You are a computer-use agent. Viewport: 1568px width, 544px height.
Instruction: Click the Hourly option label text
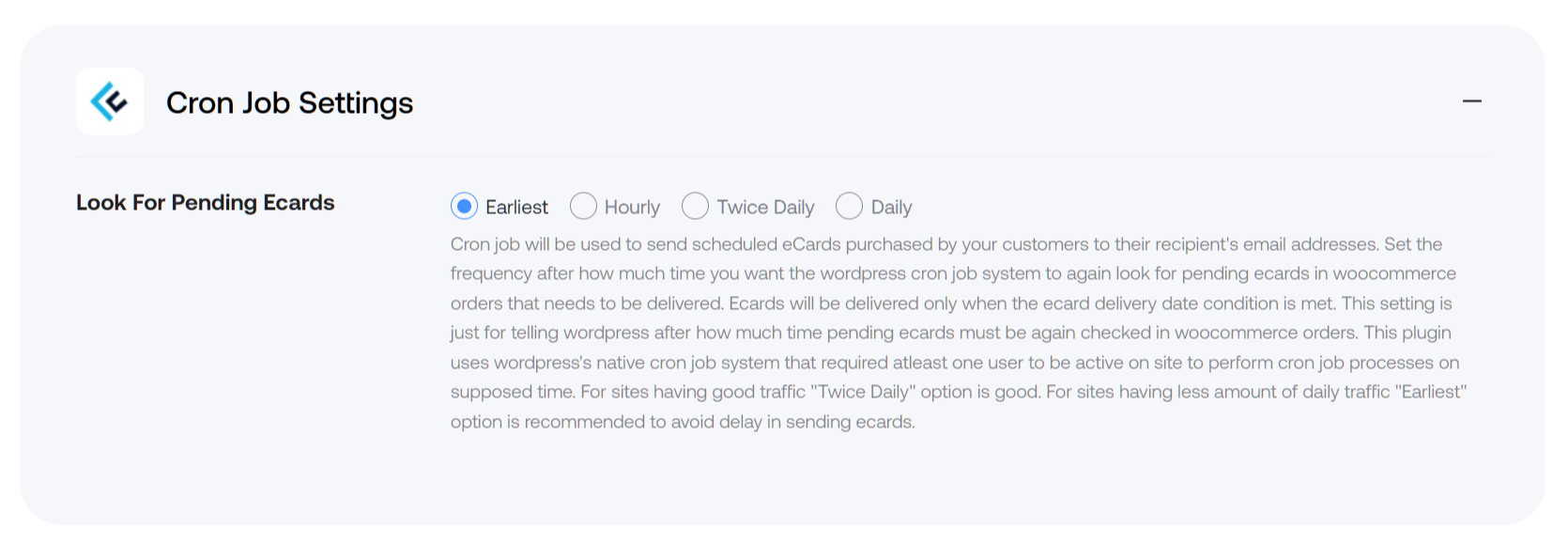632,207
